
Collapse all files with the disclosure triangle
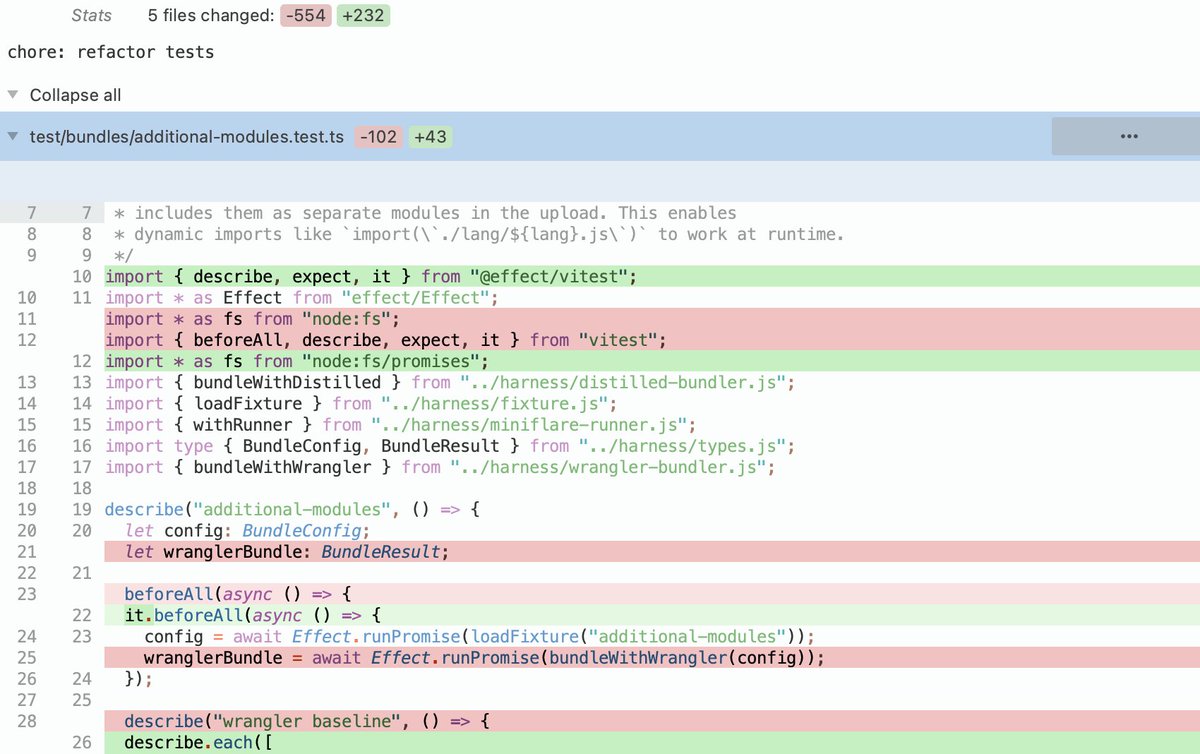13,95
